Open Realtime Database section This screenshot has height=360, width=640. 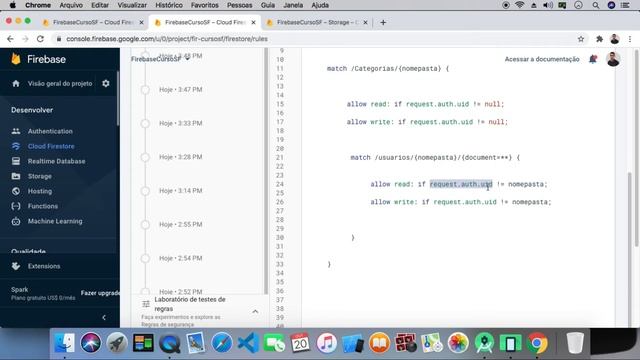[x=56, y=161]
